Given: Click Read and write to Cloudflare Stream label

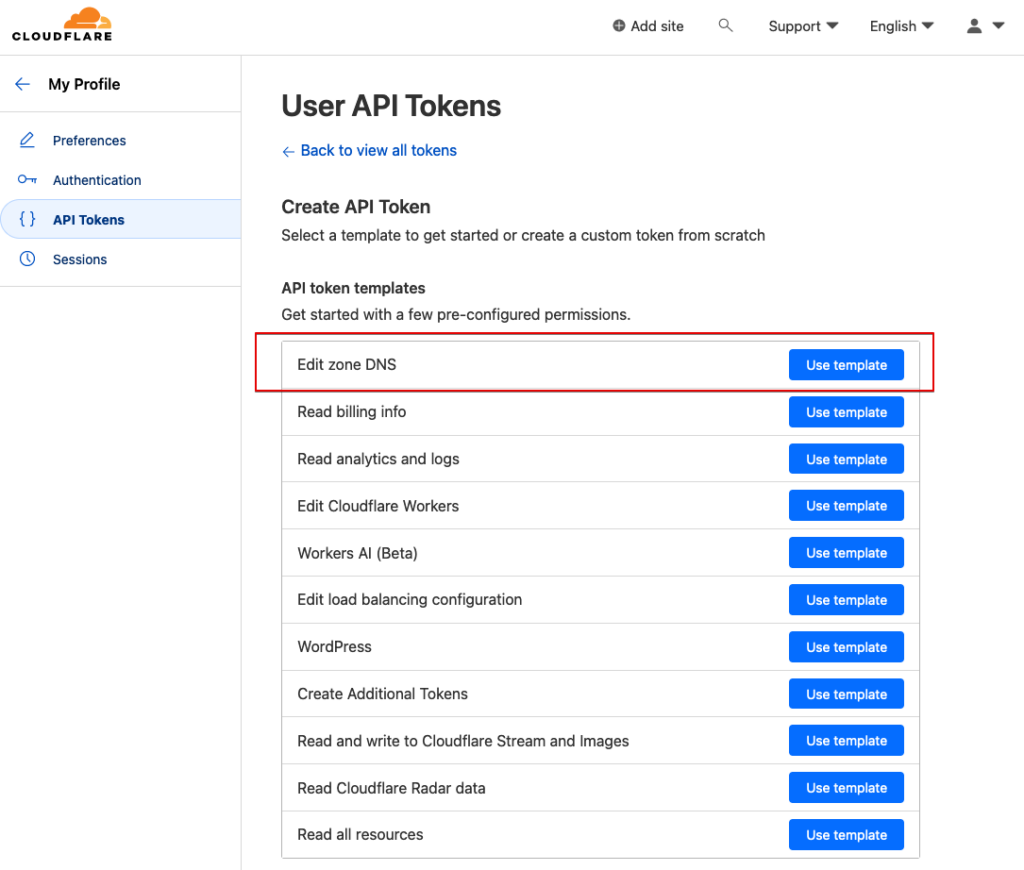Looking at the screenshot, I should [x=463, y=741].
